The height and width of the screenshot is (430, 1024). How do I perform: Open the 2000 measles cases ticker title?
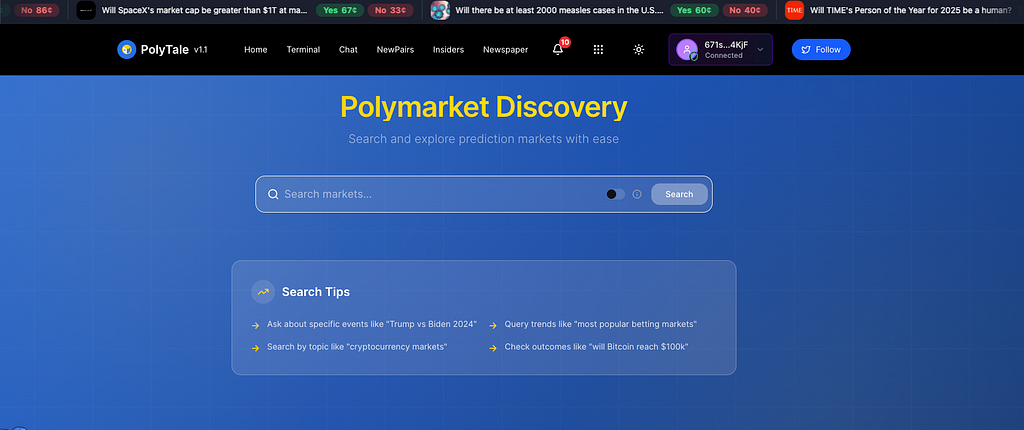coord(560,10)
